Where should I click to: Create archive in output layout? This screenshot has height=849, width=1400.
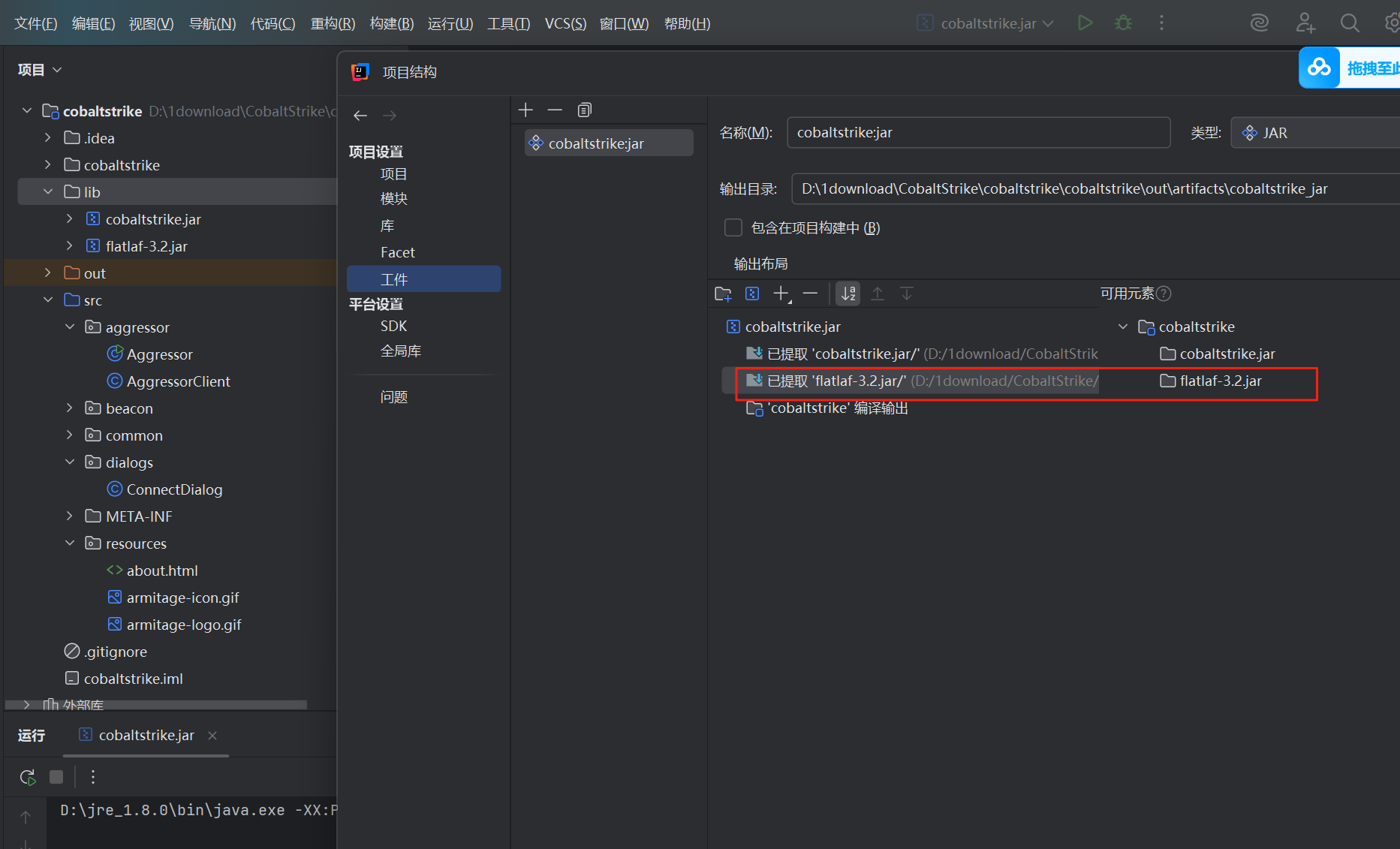point(752,294)
